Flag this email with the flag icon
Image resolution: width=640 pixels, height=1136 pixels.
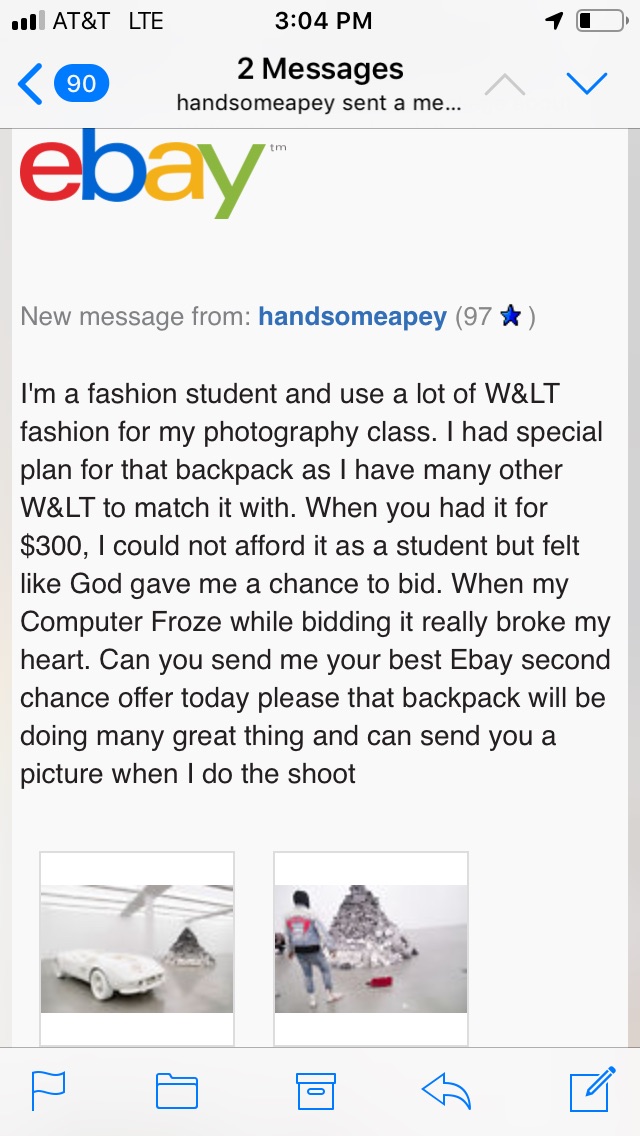[x=49, y=1090]
